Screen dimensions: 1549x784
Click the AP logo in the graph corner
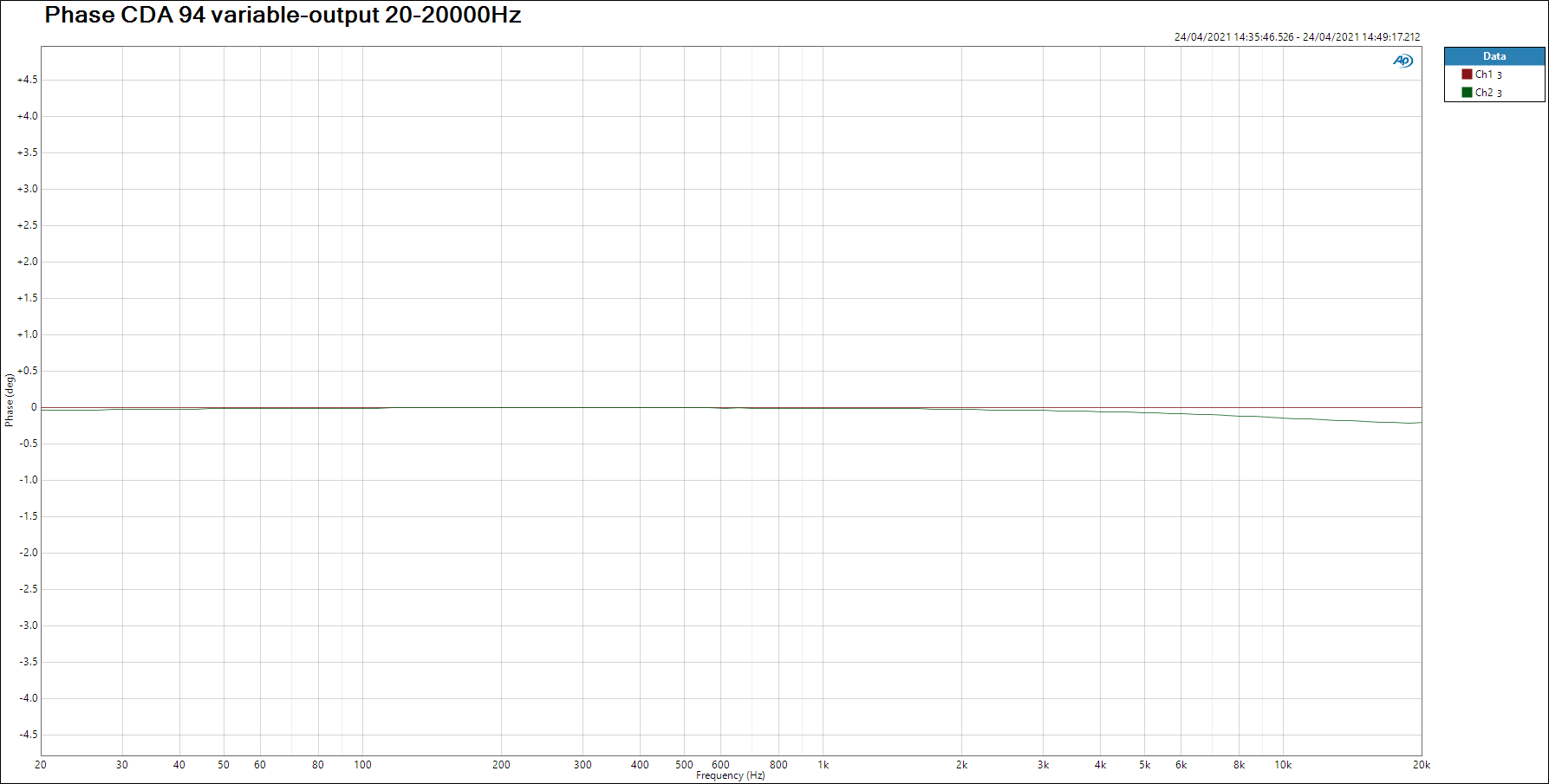click(1403, 61)
